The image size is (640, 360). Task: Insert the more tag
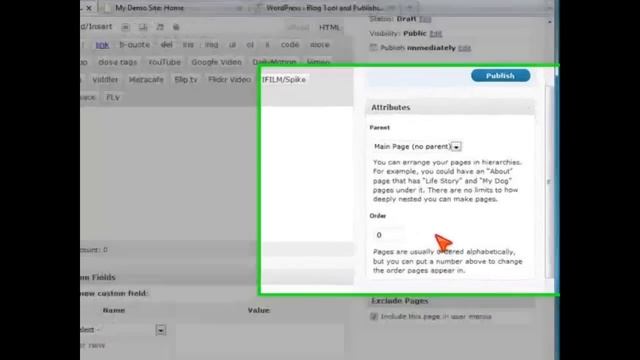pyautogui.click(x=319, y=45)
